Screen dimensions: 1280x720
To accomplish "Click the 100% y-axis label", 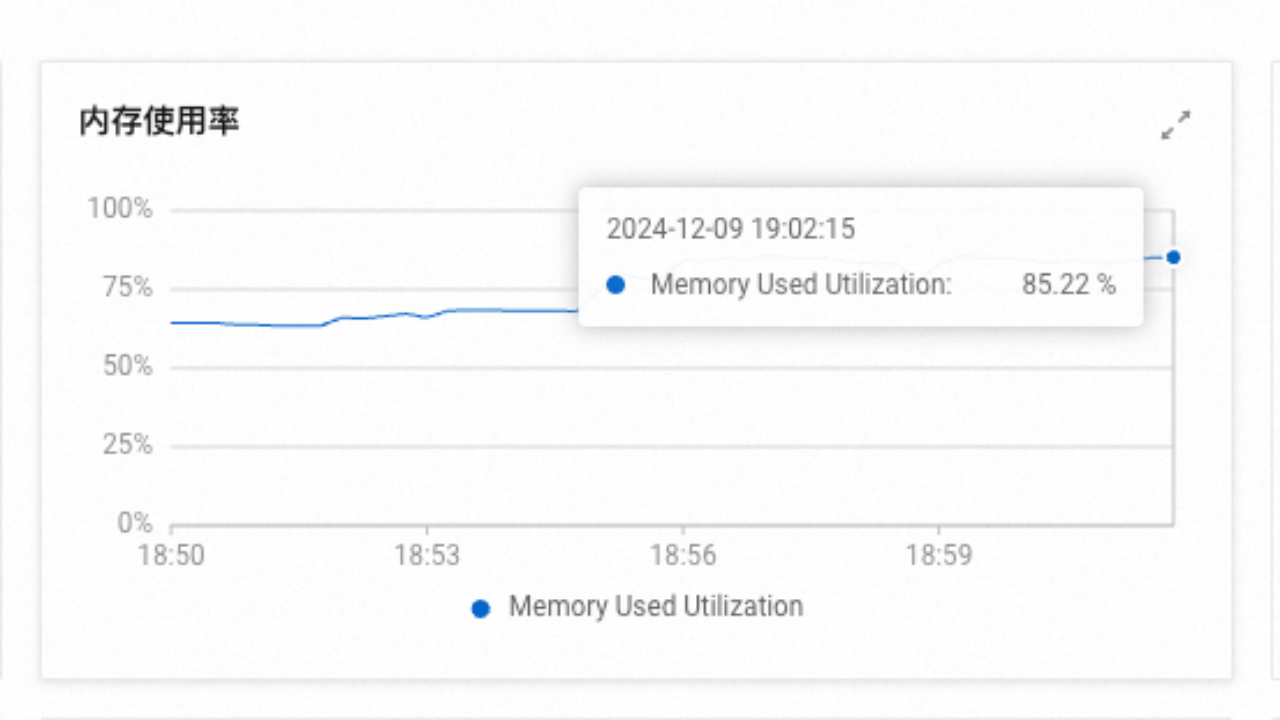I will [120, 209].
